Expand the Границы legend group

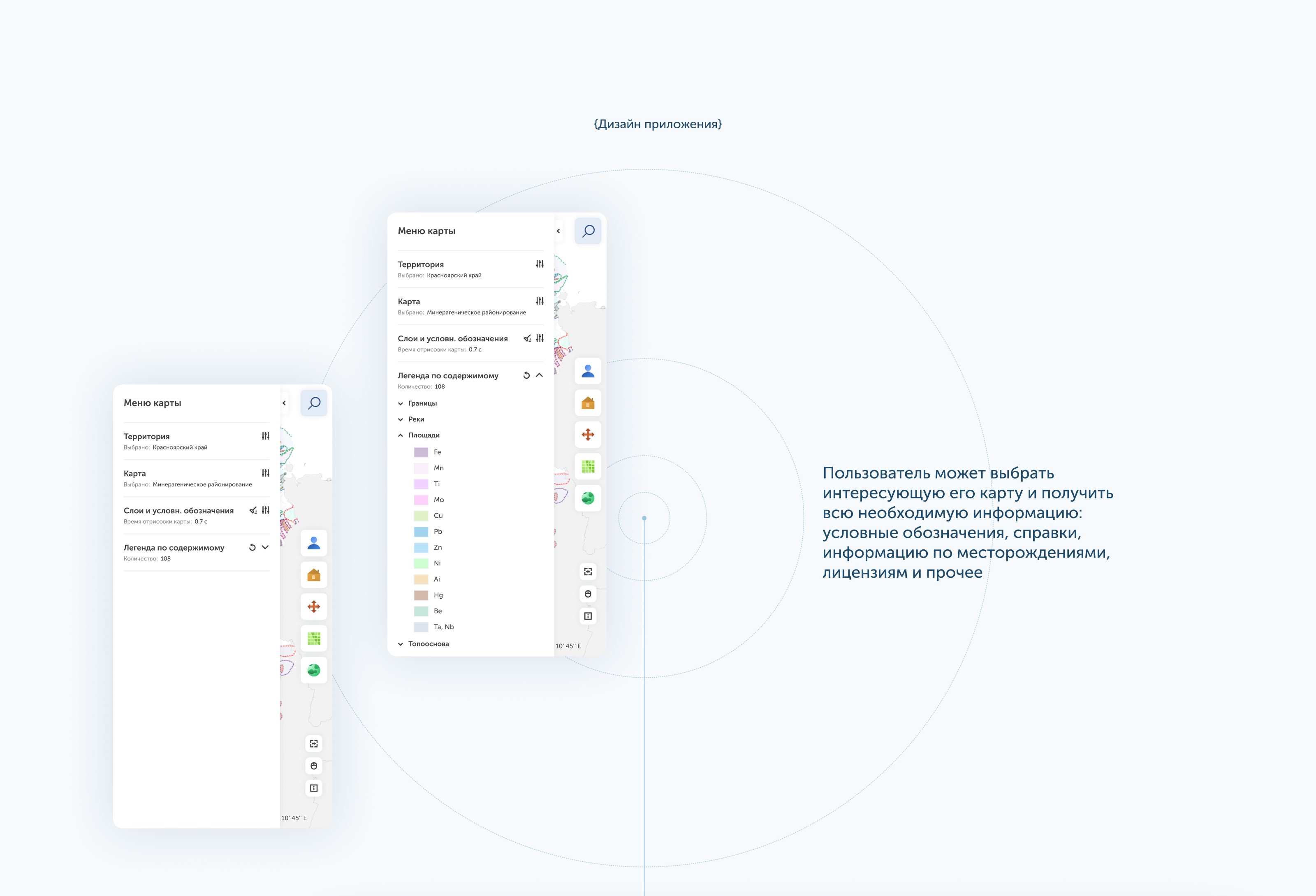point(401,404)
